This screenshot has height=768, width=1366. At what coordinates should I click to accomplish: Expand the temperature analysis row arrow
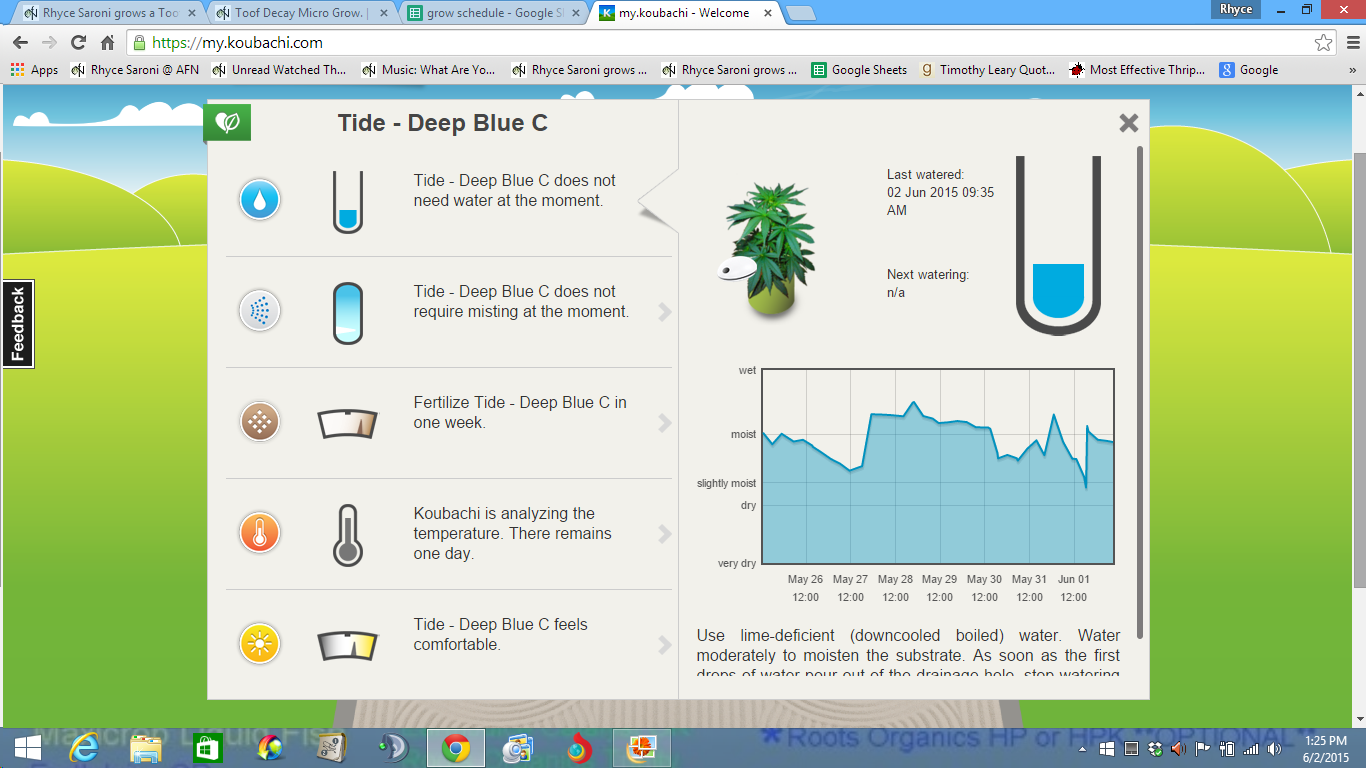tap(665, 534)
